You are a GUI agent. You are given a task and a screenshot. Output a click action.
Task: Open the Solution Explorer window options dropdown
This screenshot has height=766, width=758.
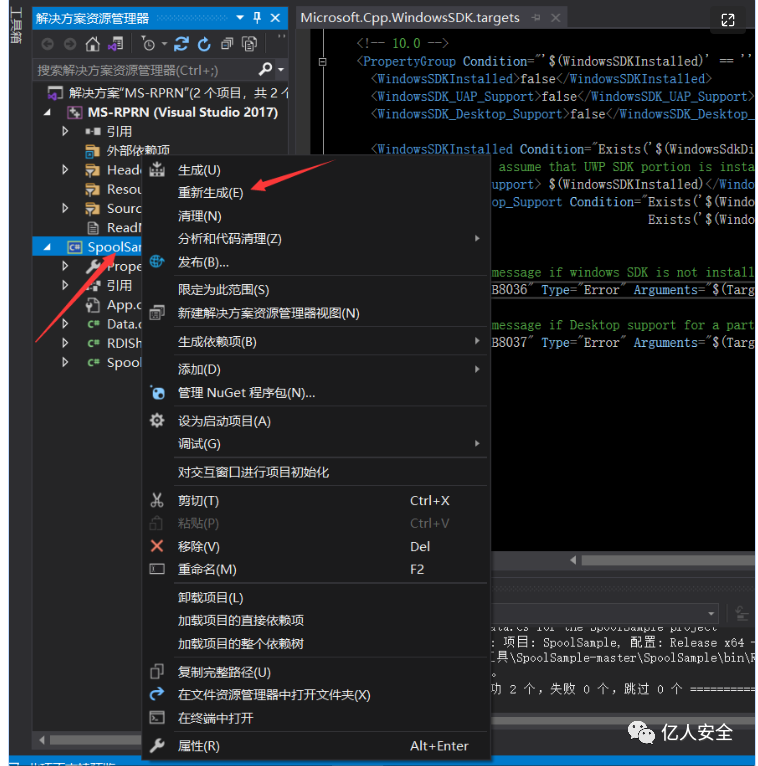click(240, 18)
